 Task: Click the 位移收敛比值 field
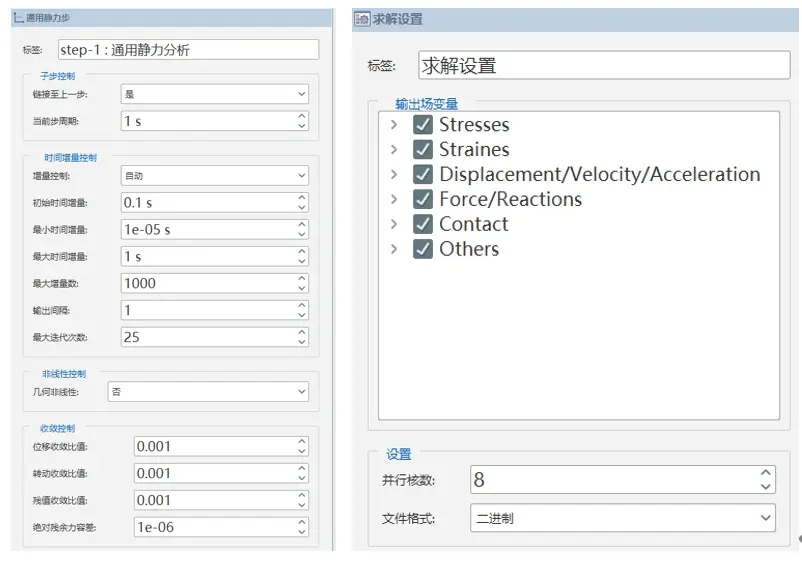(x=221, y=446)
